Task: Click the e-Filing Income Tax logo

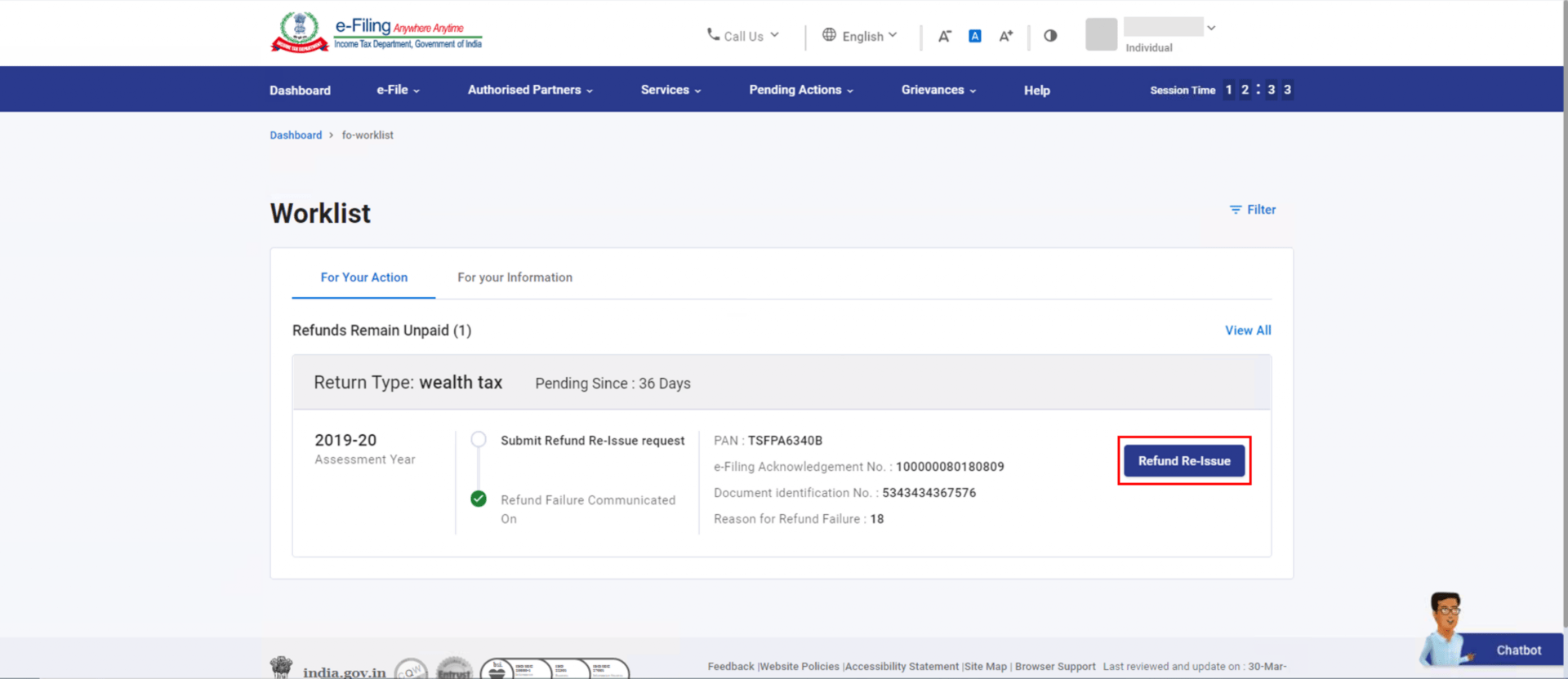Action: (376, 33)
